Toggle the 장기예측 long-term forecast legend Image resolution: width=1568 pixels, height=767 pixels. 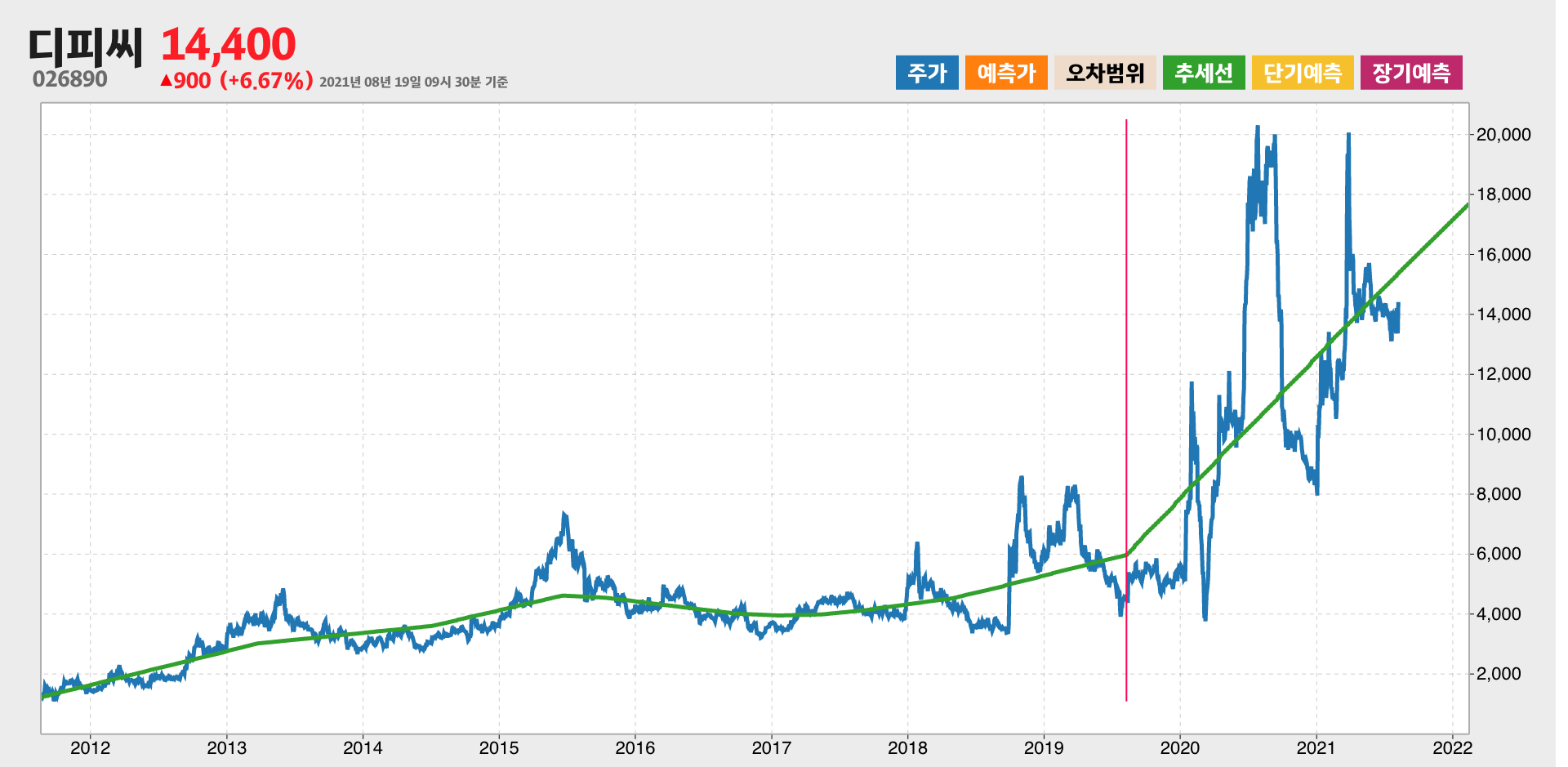click(x=1411, y=73)
